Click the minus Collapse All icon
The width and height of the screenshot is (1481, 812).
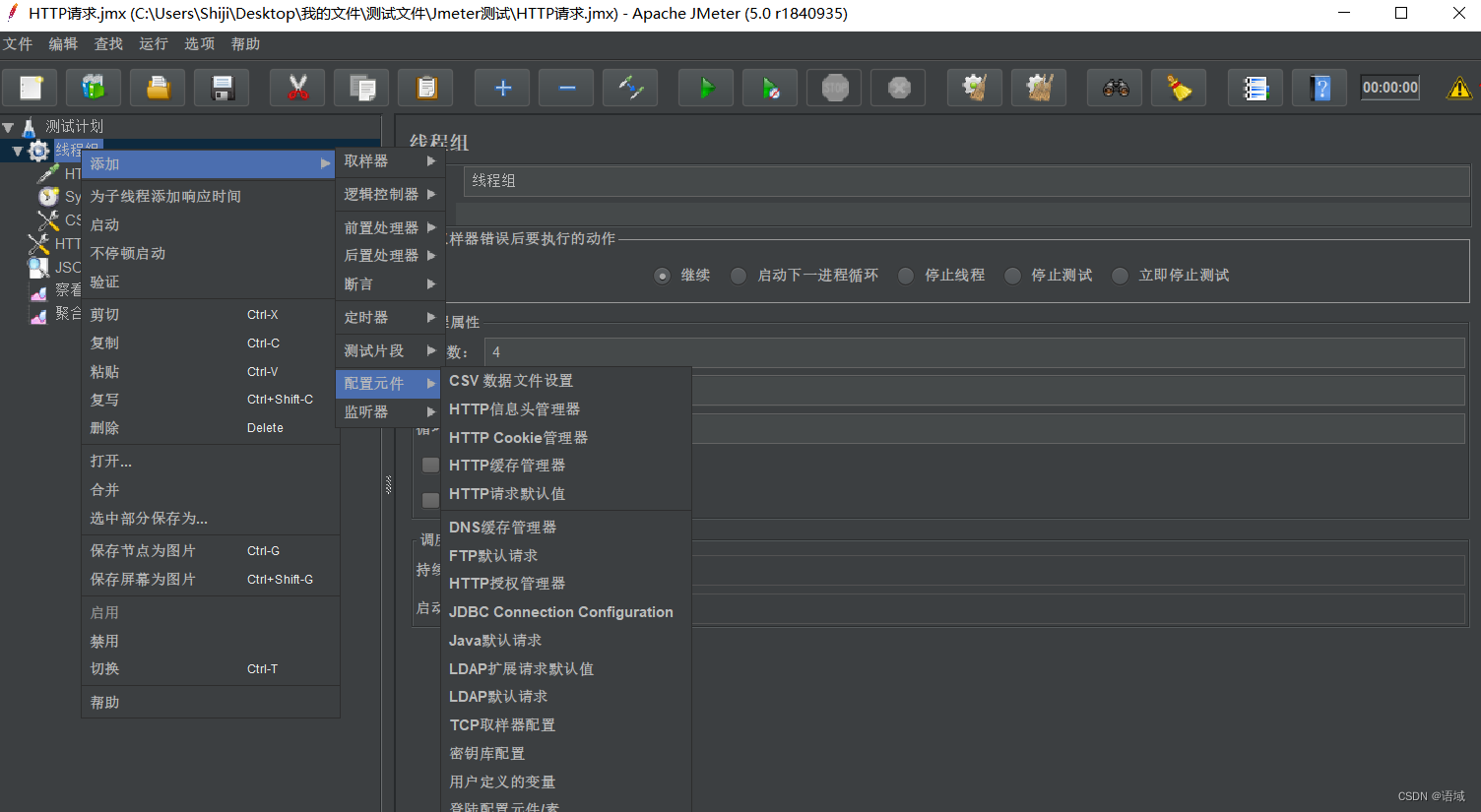pyautogui.click(x=566, y=88)
